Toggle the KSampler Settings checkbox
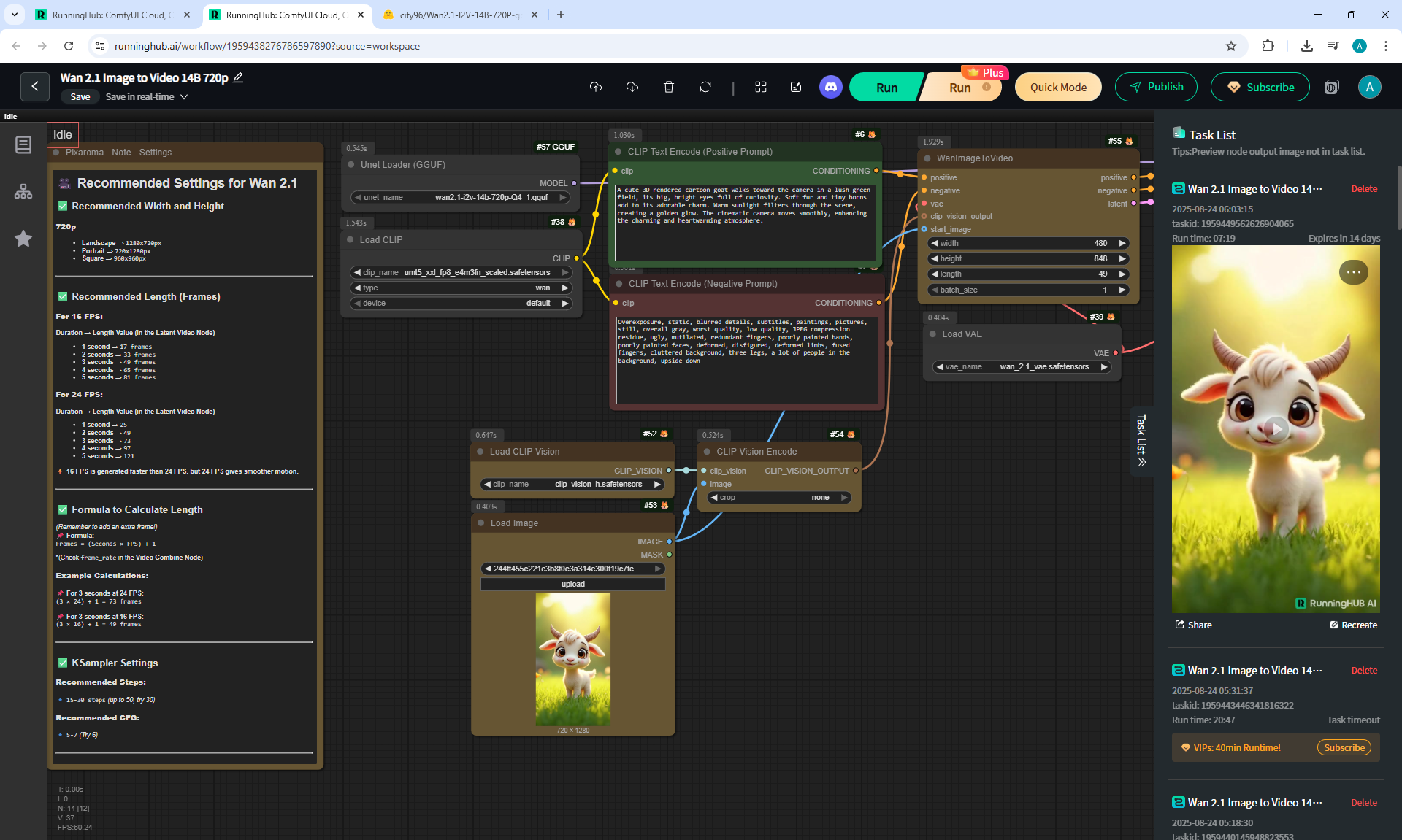The width and height of the screenshot is (1402, 840). point(63,663)
